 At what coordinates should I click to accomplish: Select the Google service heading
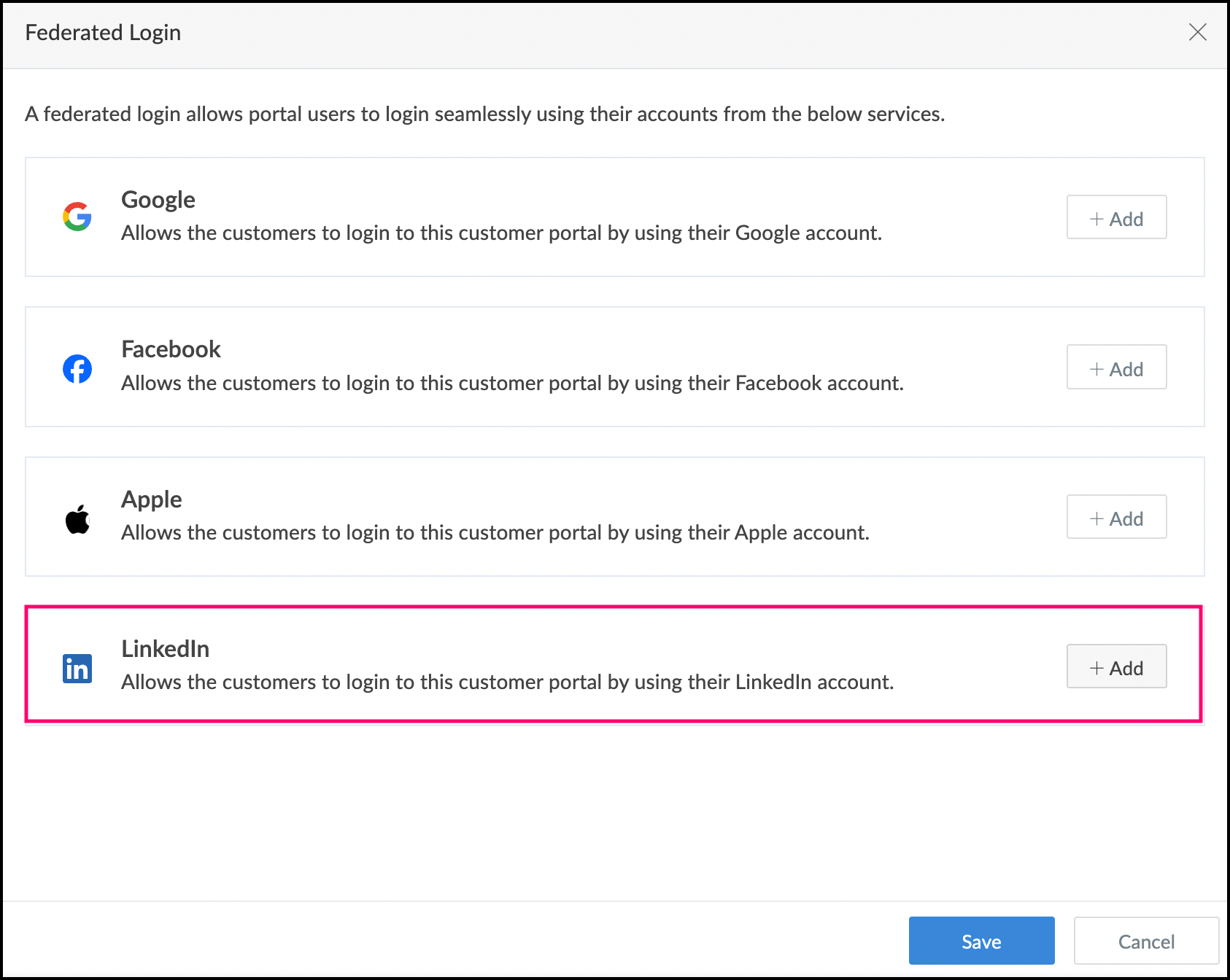[x=158, y=200]
